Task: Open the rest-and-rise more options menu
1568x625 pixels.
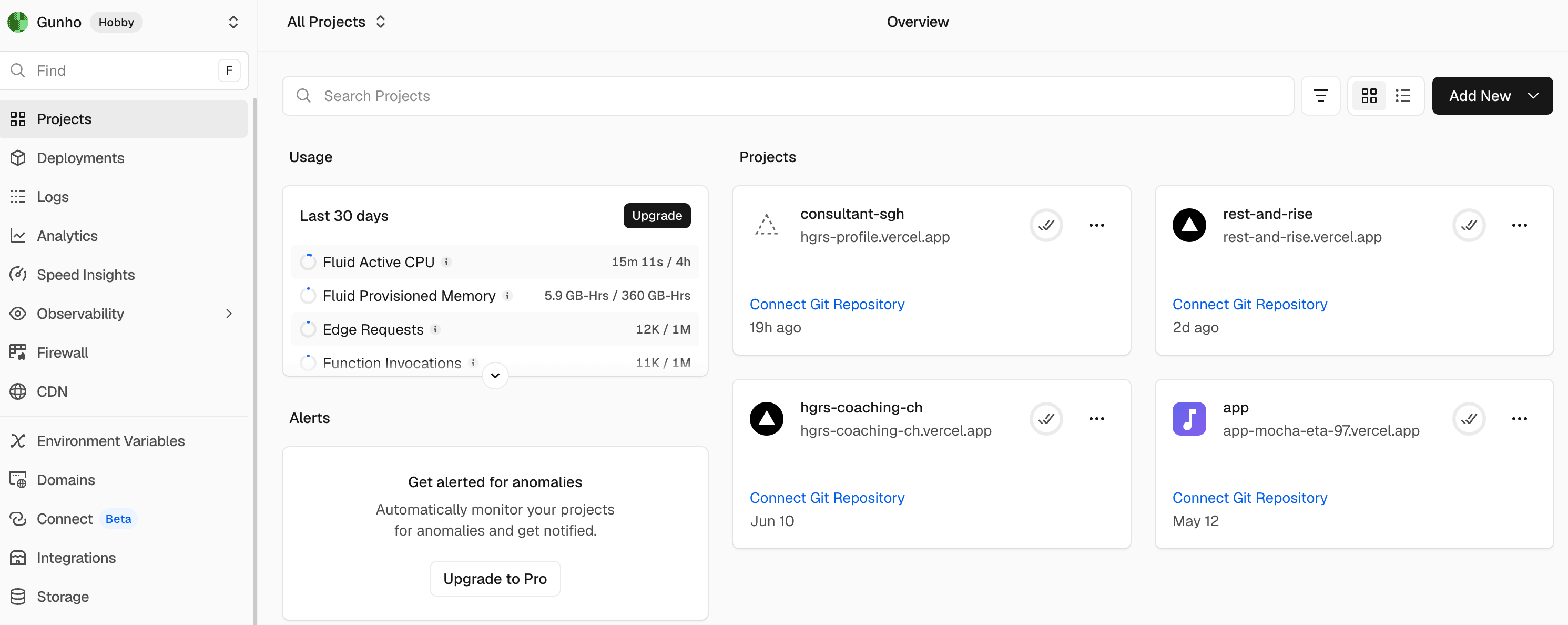Action: pyautogui.click(x=1519, y=225)
